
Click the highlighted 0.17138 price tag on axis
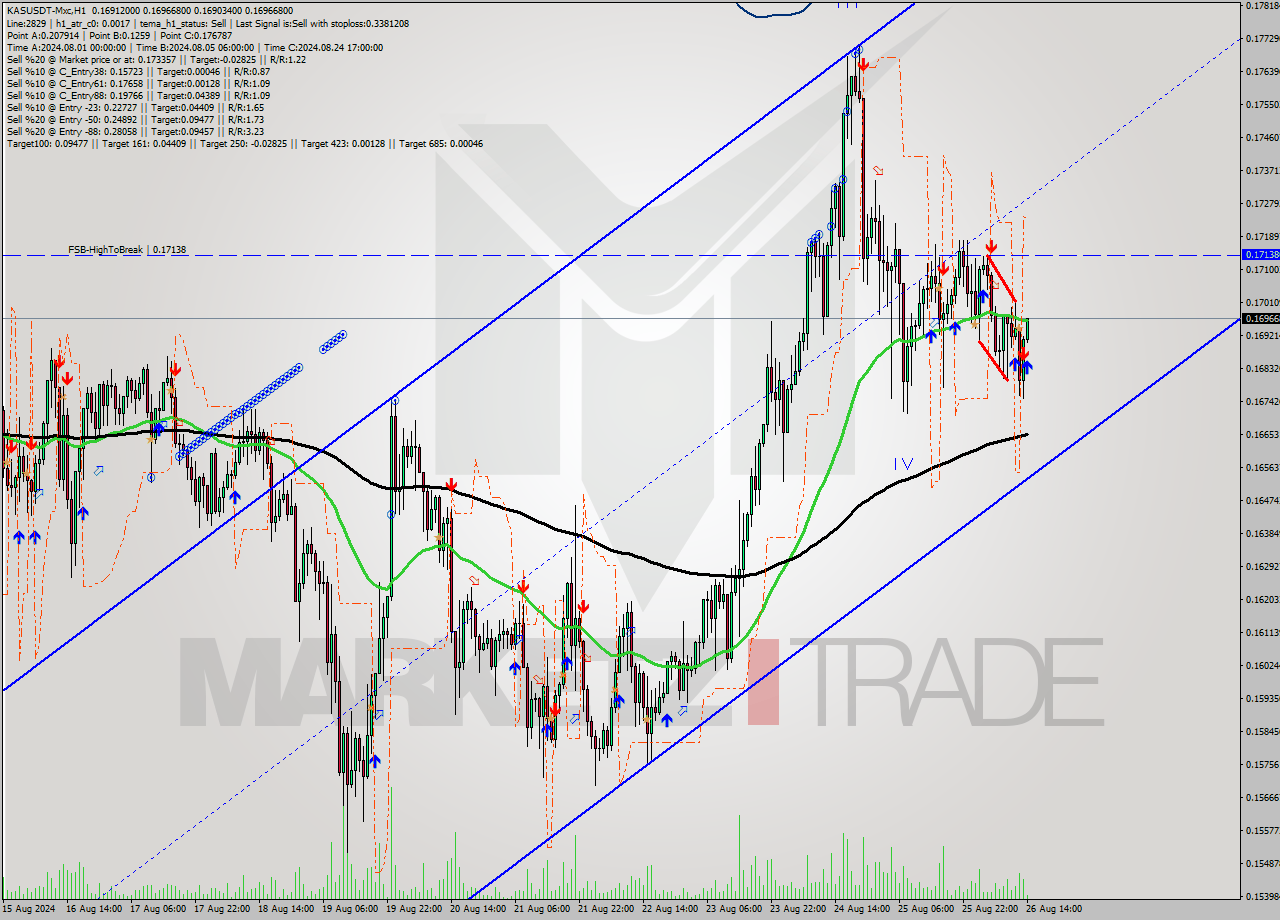point(1260,255)
